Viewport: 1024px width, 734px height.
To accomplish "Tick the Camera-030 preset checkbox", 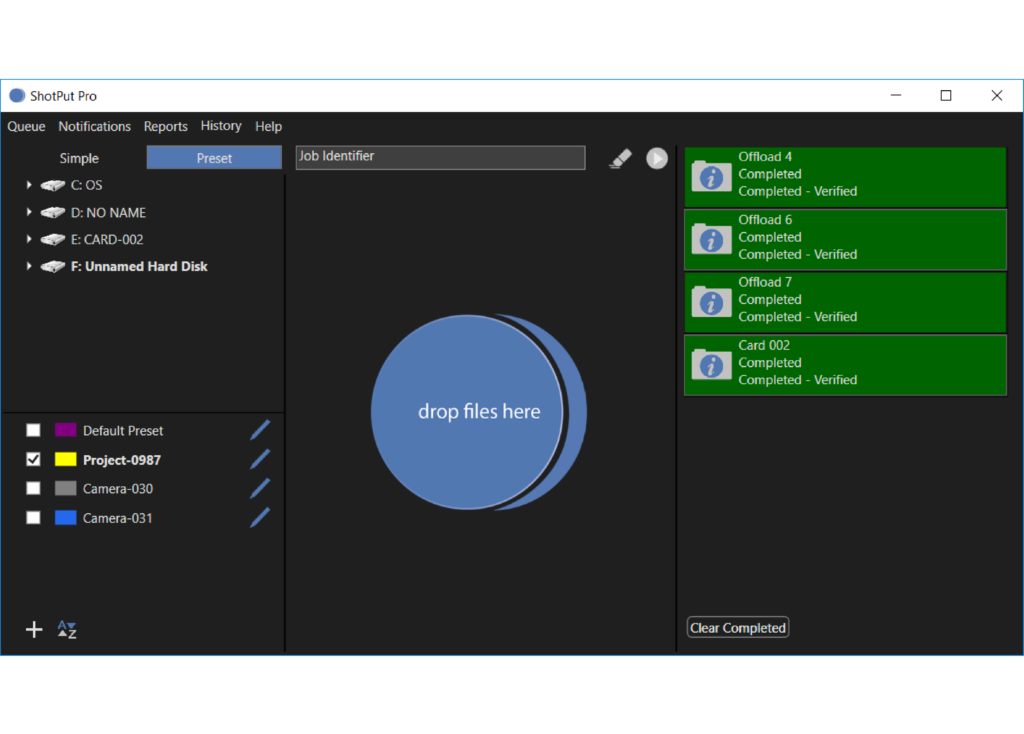I will tap(34, 489).
